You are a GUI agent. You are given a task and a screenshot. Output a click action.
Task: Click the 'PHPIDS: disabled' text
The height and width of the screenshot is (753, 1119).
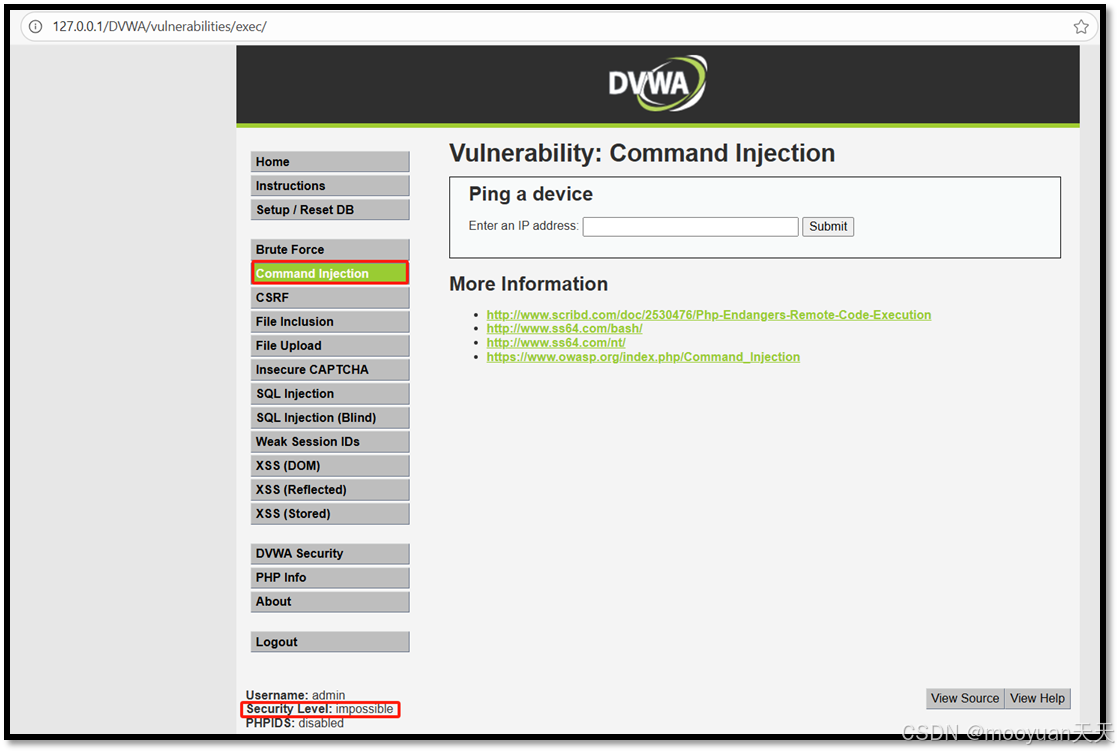[295, 723]
